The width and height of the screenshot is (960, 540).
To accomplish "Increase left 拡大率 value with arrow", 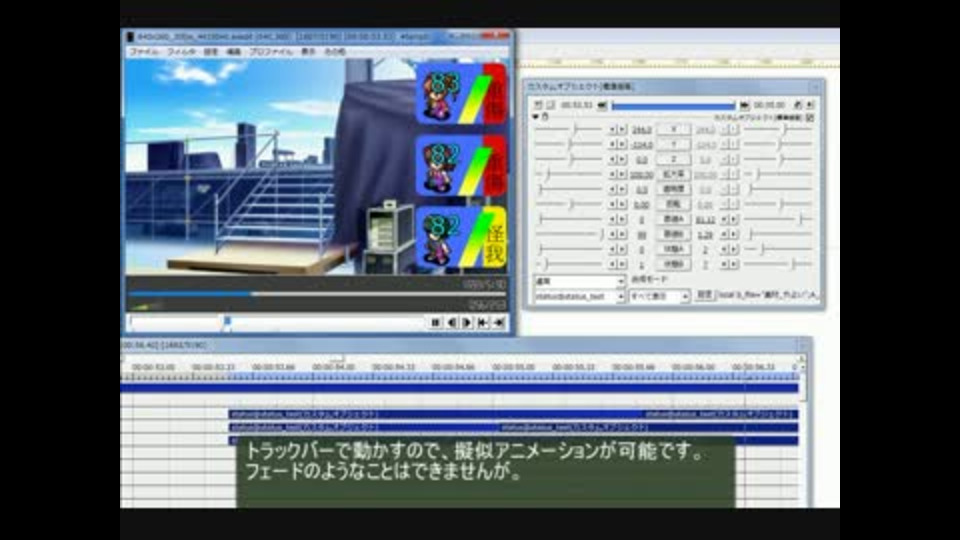I will (x=621, y=174).
